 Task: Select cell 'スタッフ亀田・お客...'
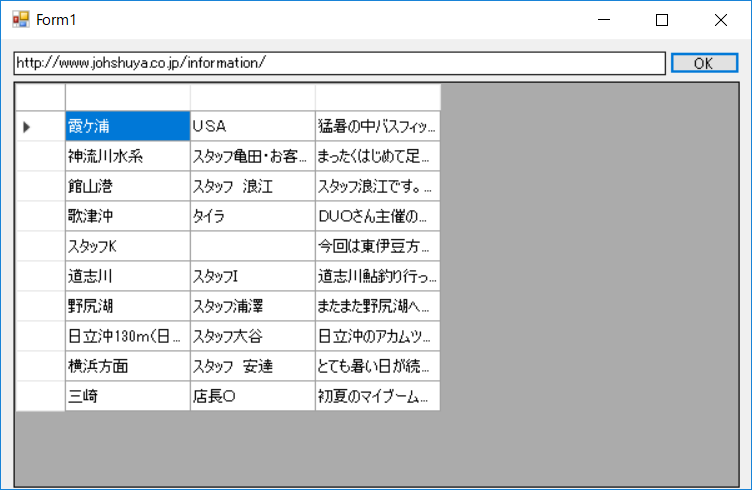pyautogui.click(x=253, y=156)
